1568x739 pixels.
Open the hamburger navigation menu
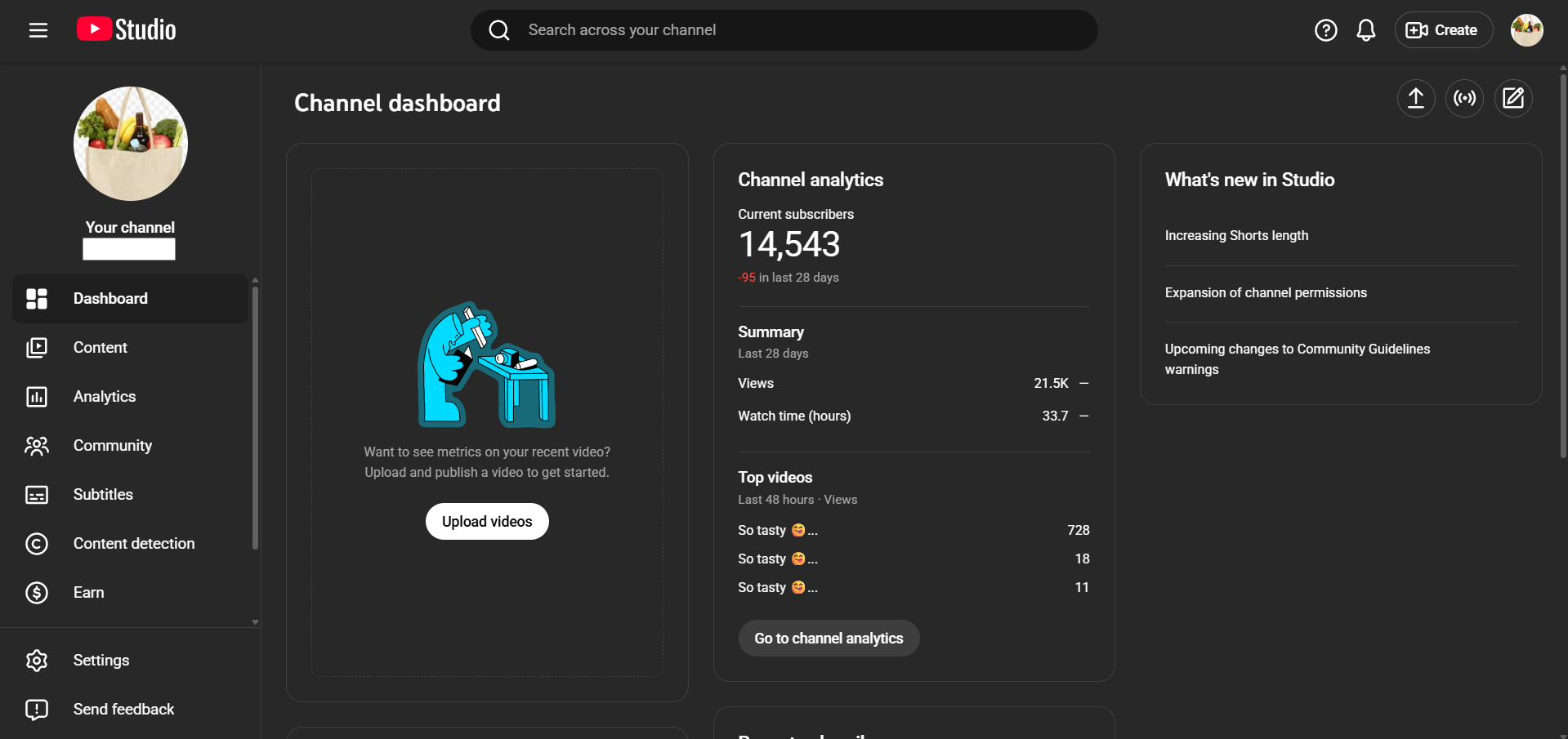coord(38,30)
